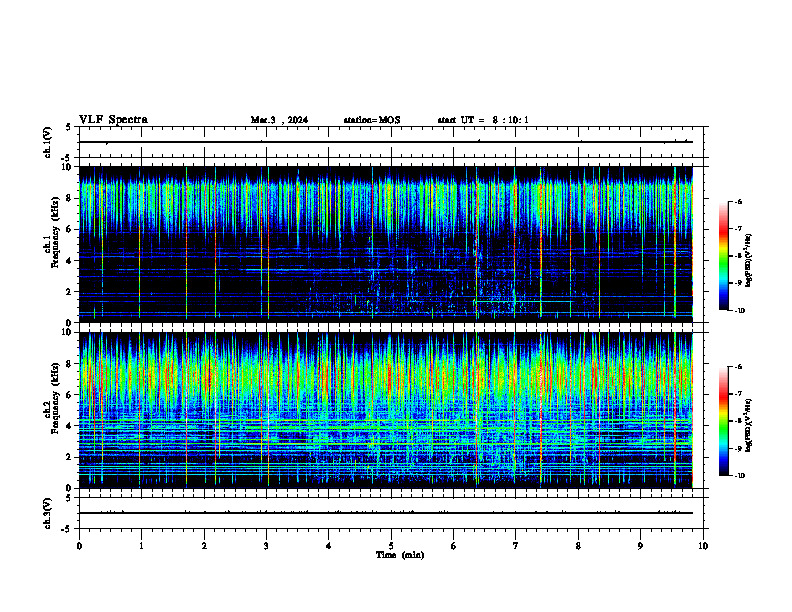Click the 'Mar.3 , 2024' date label
The image size is (792, 612).
[279, 120]
